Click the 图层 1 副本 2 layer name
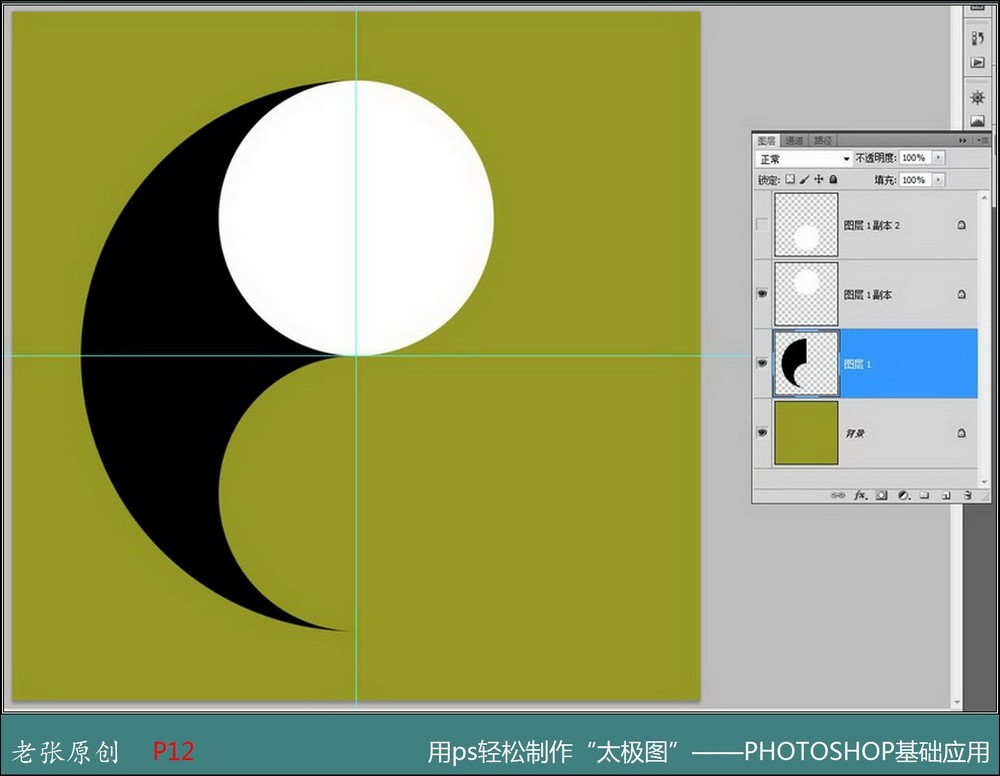Screen dimensions: 1000x776 coord(871,225)
